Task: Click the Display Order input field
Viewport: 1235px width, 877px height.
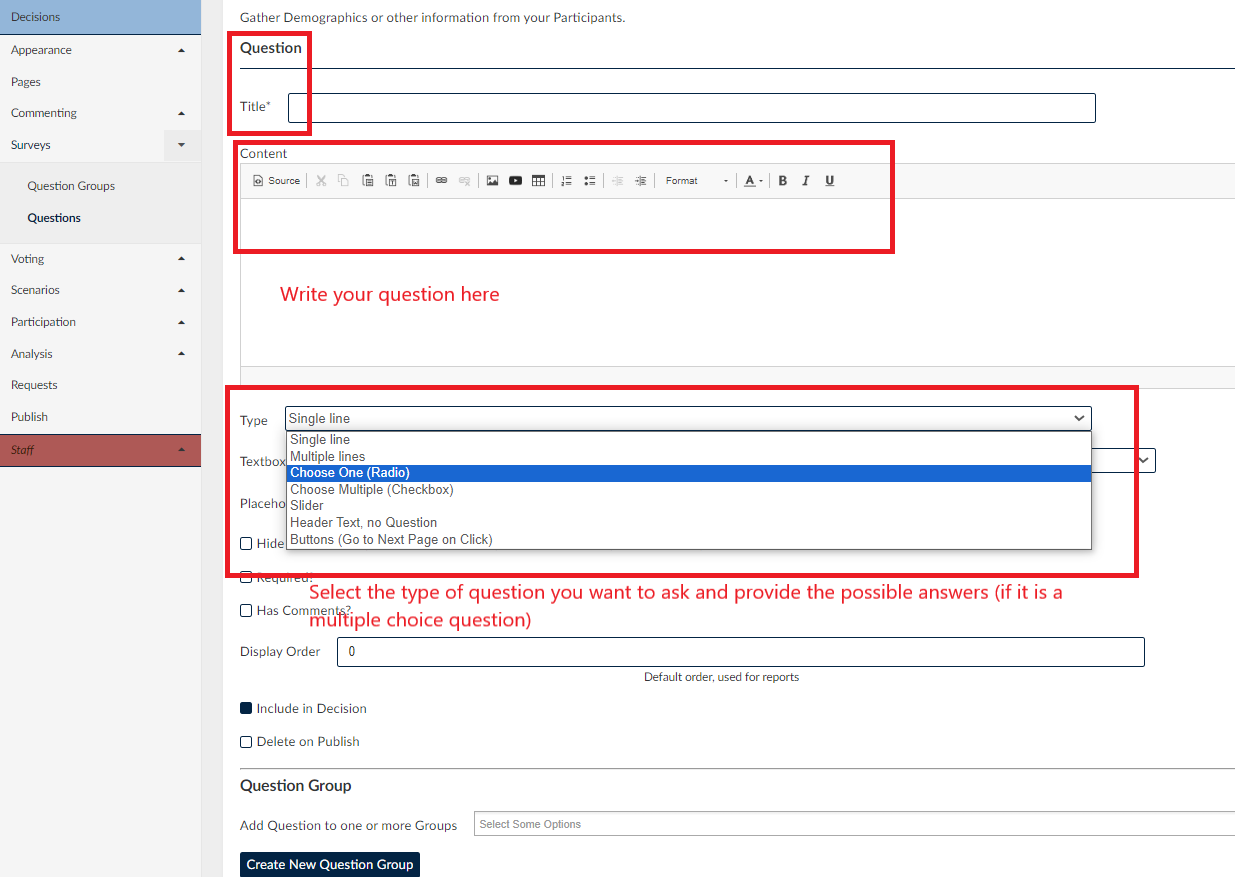Action: click(x=741, y=652)
